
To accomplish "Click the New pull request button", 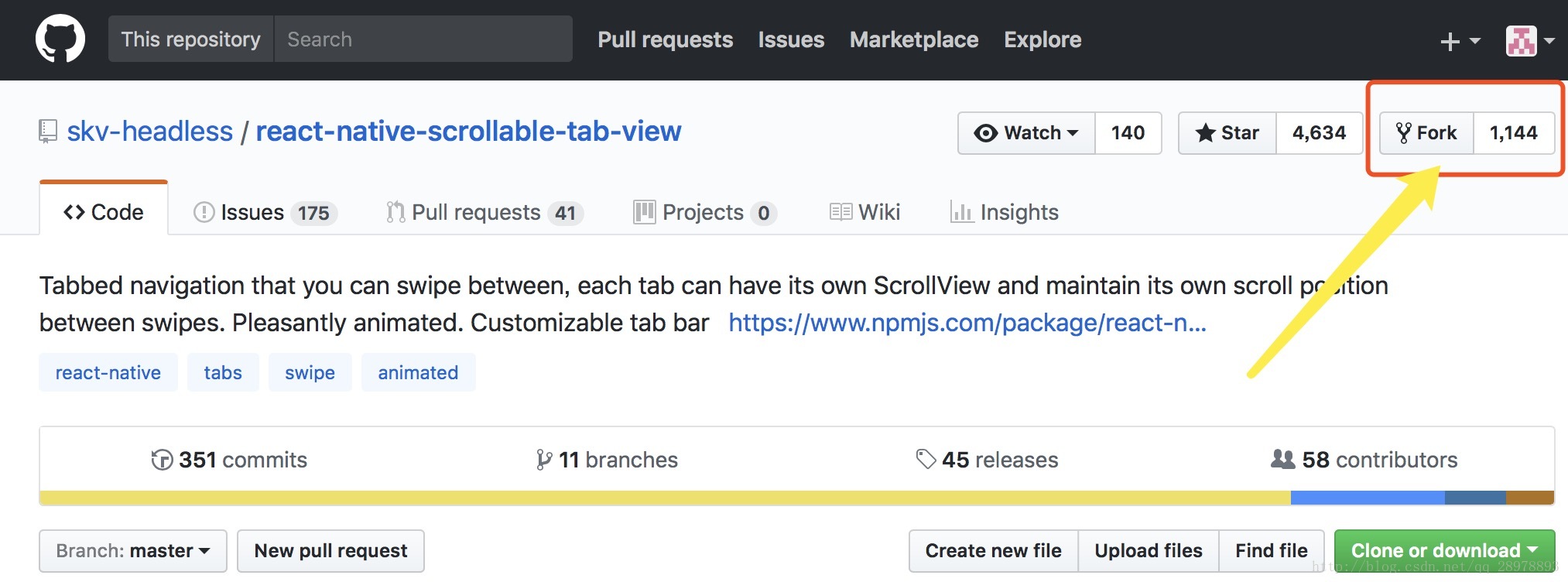I will point(330,551).
